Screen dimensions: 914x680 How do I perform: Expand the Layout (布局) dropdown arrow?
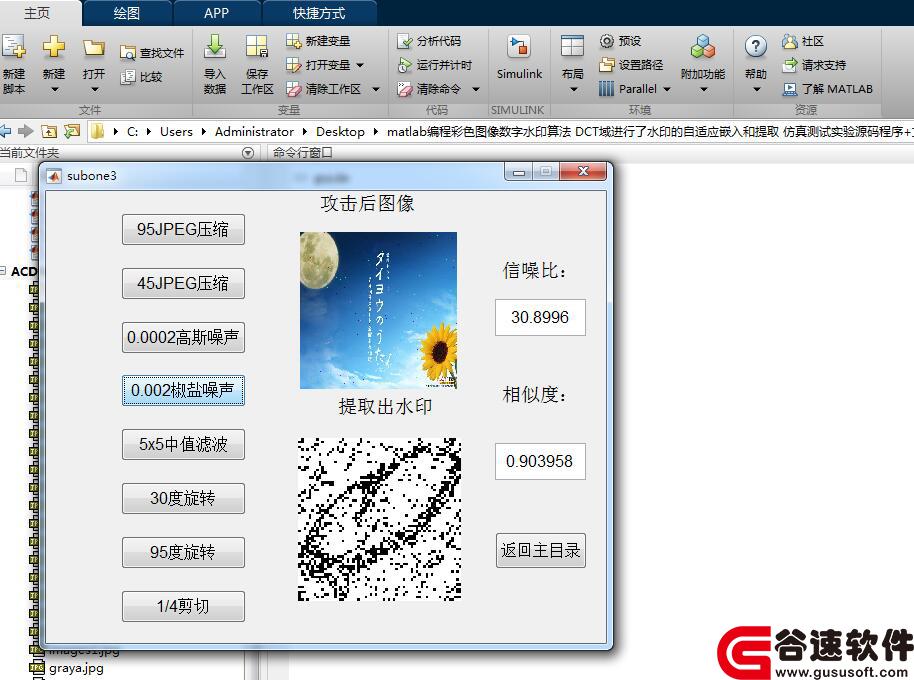574,90
